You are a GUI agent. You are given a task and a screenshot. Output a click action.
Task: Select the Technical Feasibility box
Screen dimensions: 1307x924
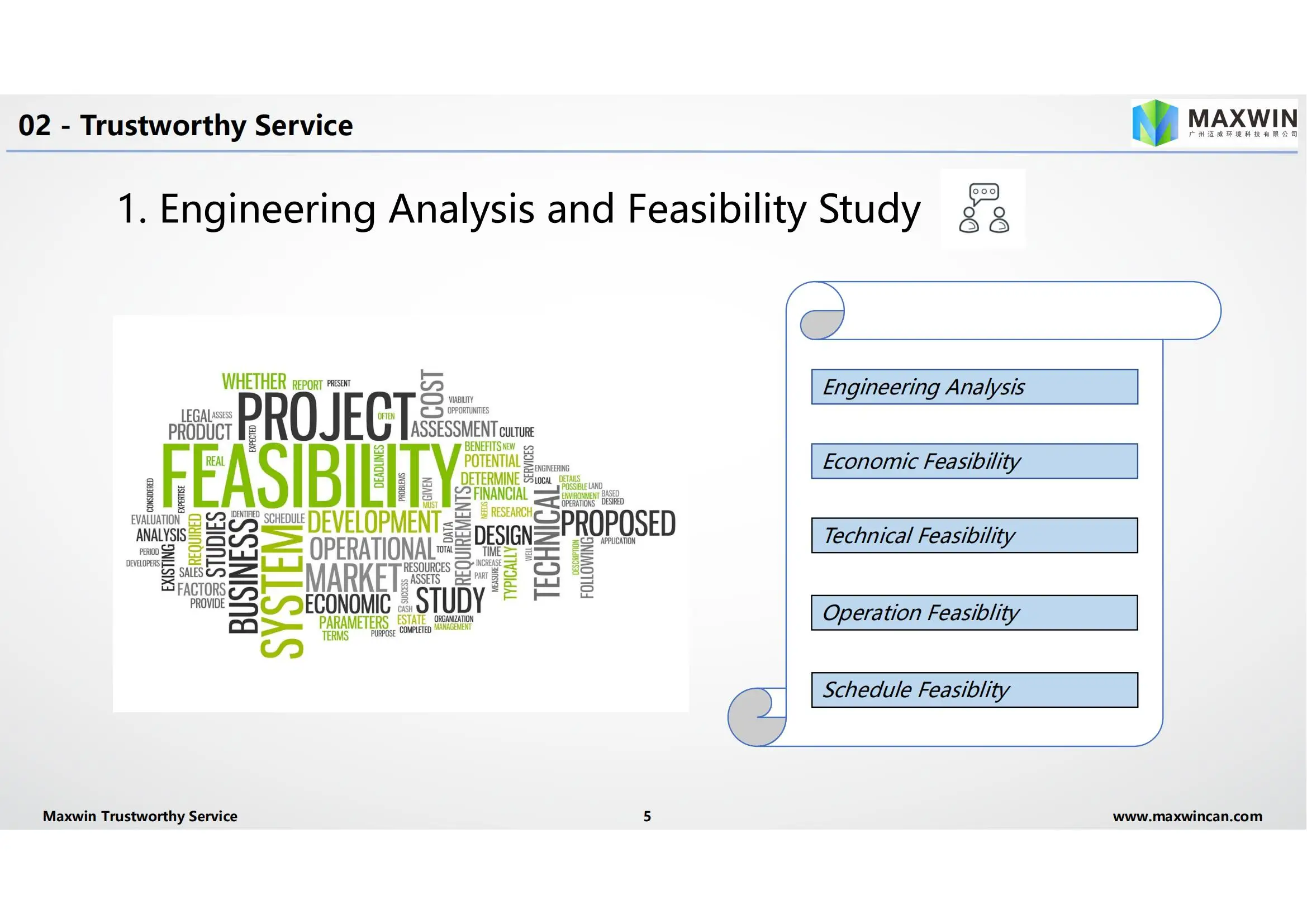(975, 535)
